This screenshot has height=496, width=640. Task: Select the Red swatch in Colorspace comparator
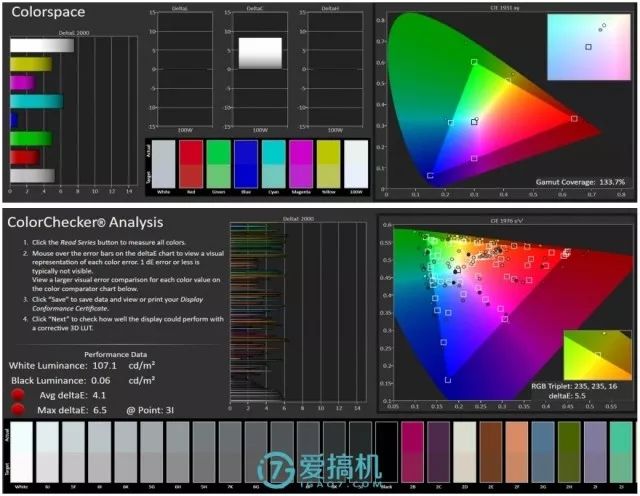[x=190, y=162]
